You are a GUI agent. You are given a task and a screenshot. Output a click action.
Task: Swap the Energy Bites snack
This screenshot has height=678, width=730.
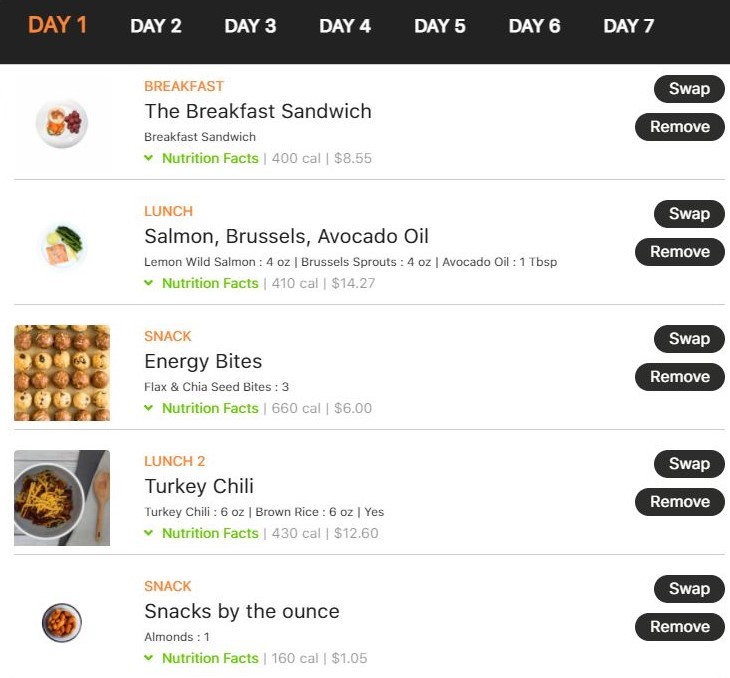pyautogui.click(x=689, y=339)
